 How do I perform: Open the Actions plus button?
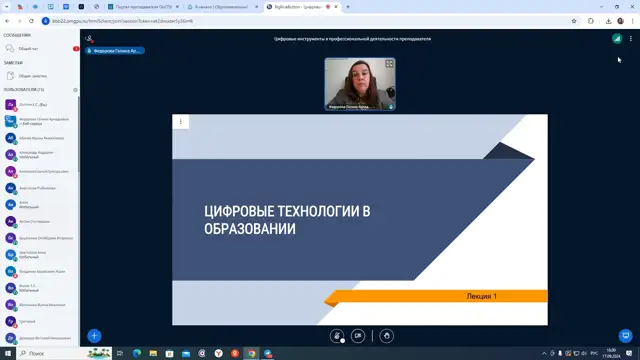point(94,336)
